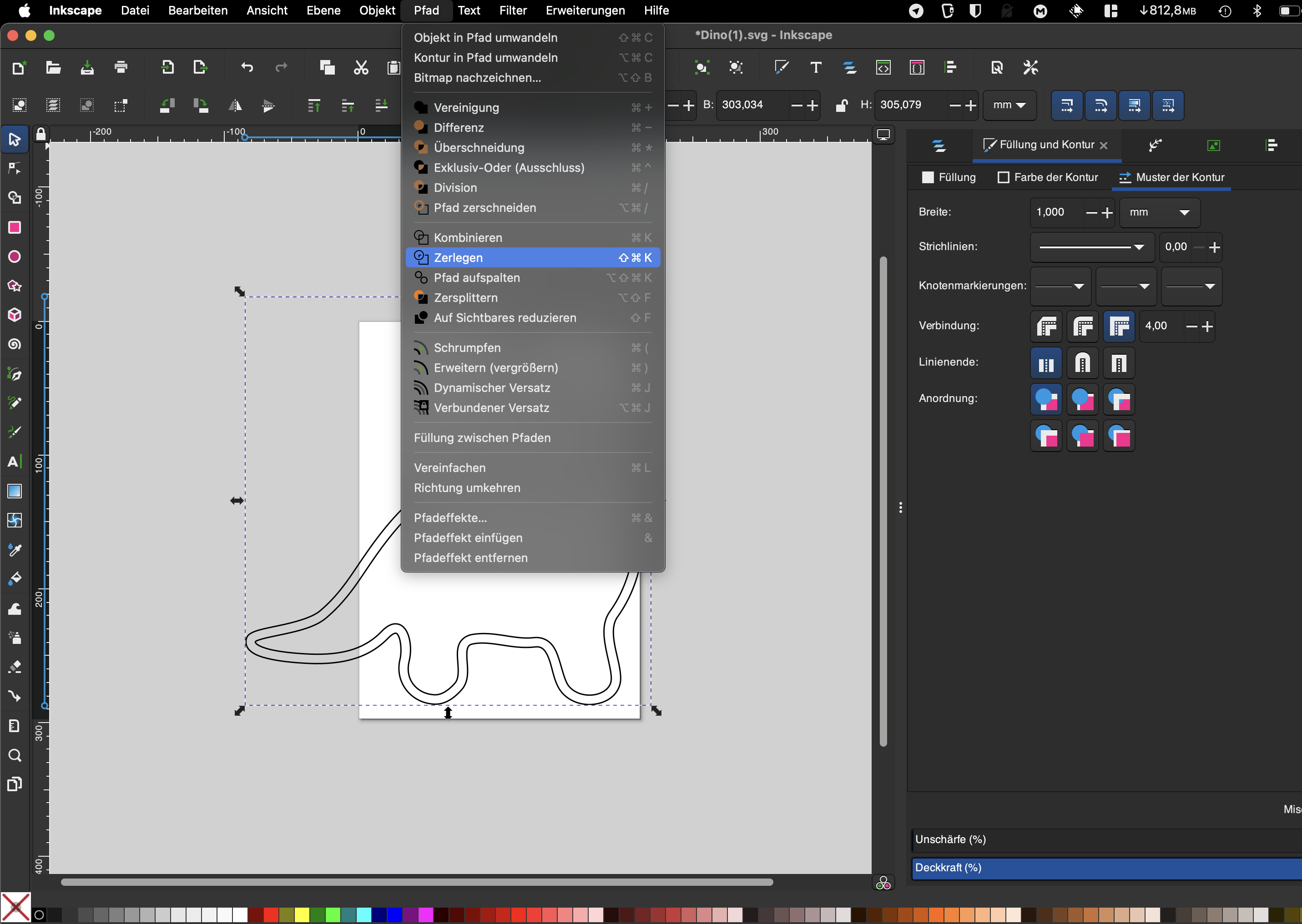The height and width of the screenshot is (924, 1302).
Task: Select round cap Linienende option
Action: tap(1082, 363)
